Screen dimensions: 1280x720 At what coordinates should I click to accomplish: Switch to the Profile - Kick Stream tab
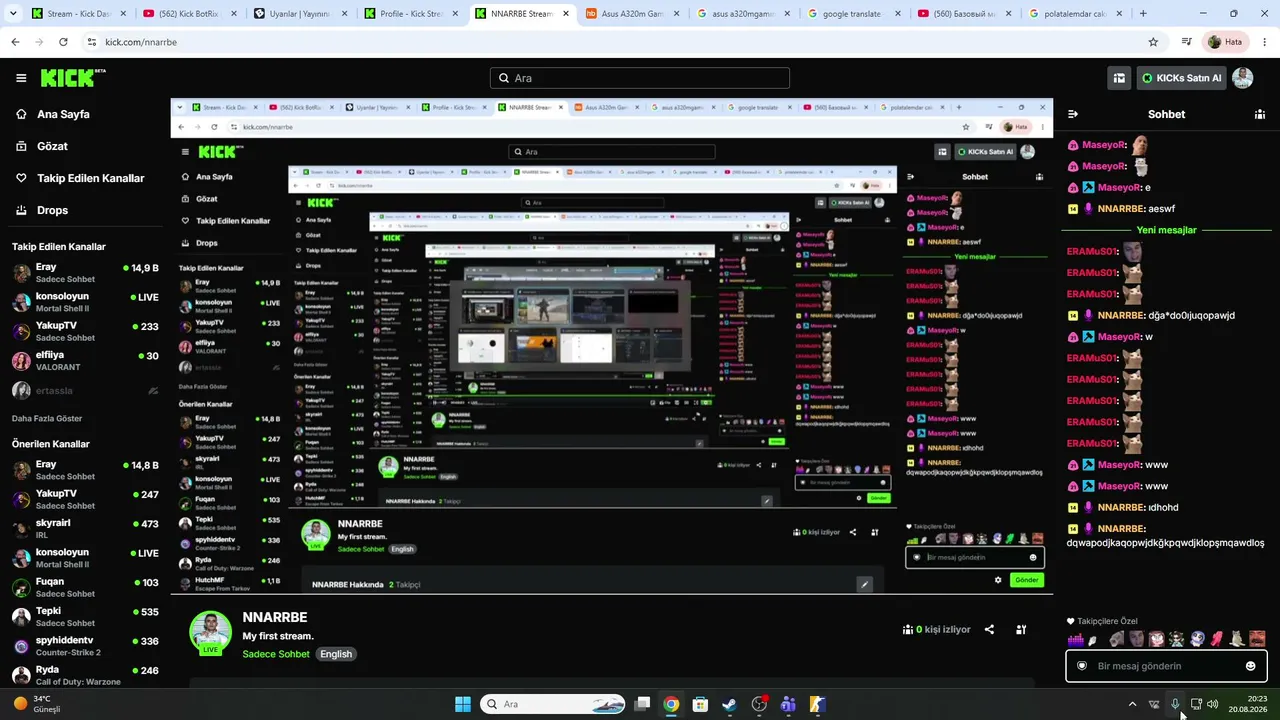click(411, 14)
